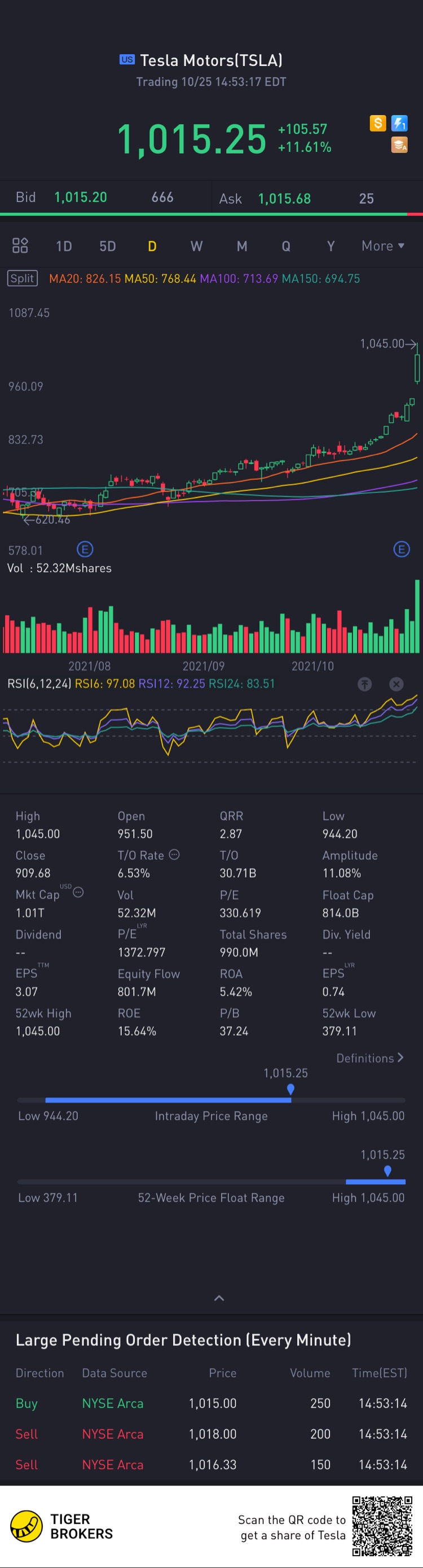Open the chart layout grid icon
The width and height of the screenshot is (423, 1568).
[20, 246]
